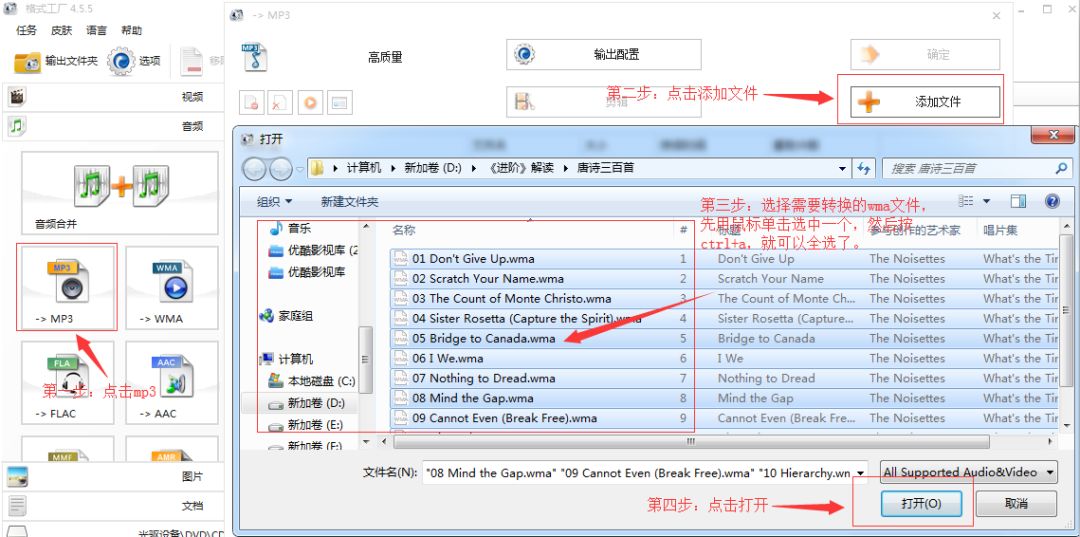The height and width of the screenshot is (537, 1080).
Task: Click the file list horizontal scrollbar
Action: click(691, 441)
